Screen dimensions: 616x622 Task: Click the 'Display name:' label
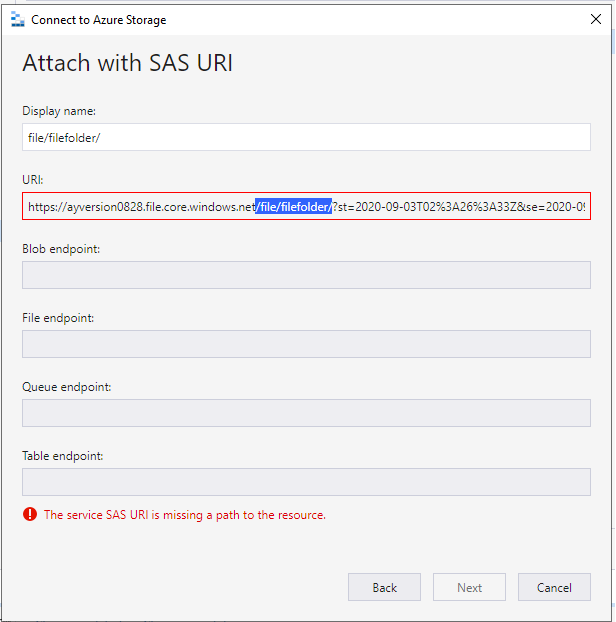pyautogui.click(x=59, y=111)
